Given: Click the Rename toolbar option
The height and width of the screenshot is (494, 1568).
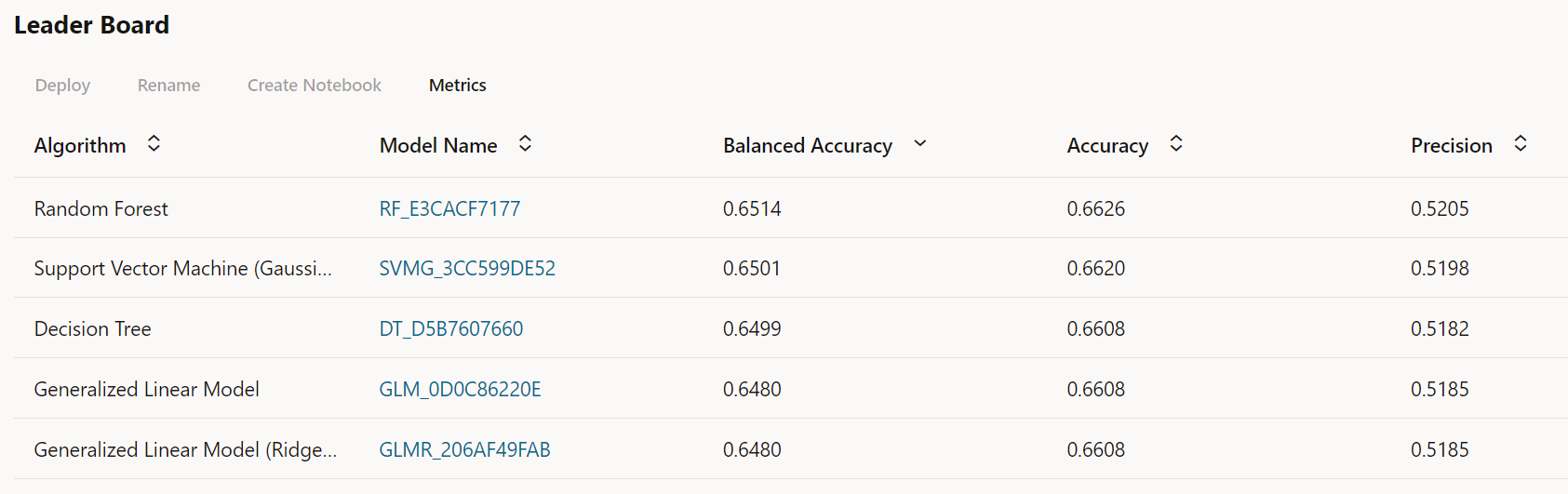Looking at the screenshot, I should pos(168,86).
